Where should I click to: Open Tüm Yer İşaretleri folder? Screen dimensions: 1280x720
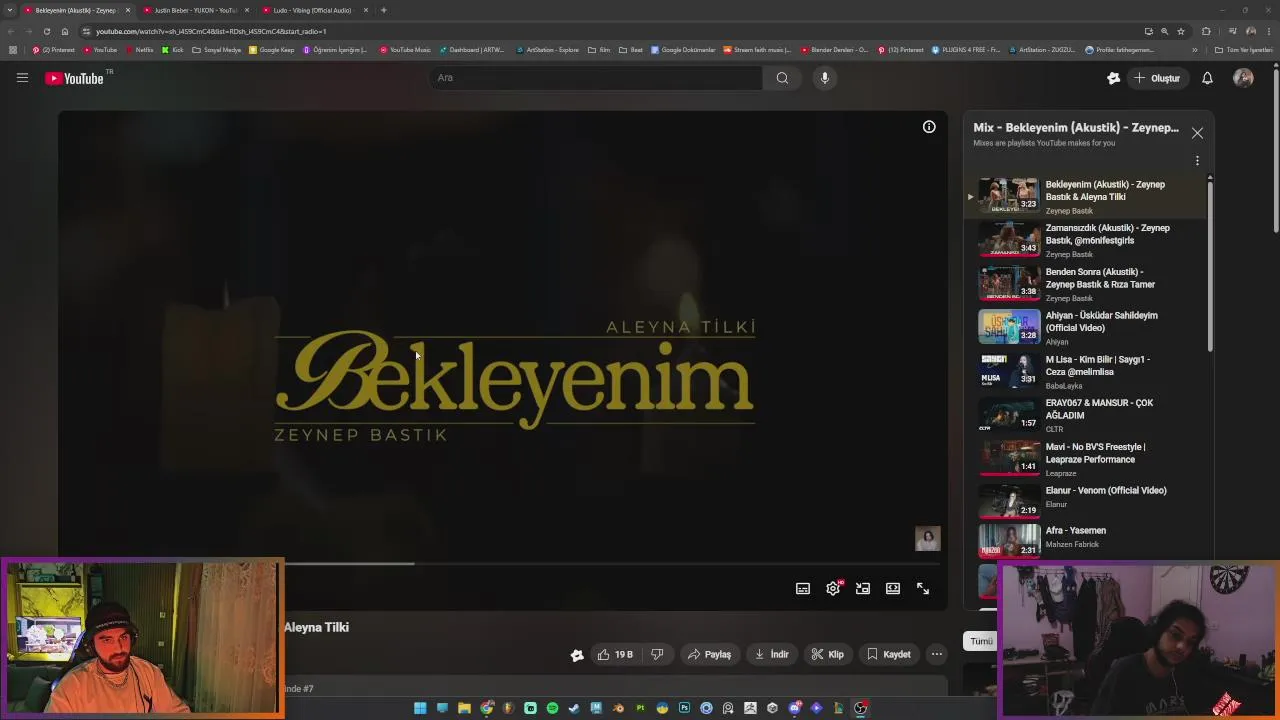coord(1243,50)
